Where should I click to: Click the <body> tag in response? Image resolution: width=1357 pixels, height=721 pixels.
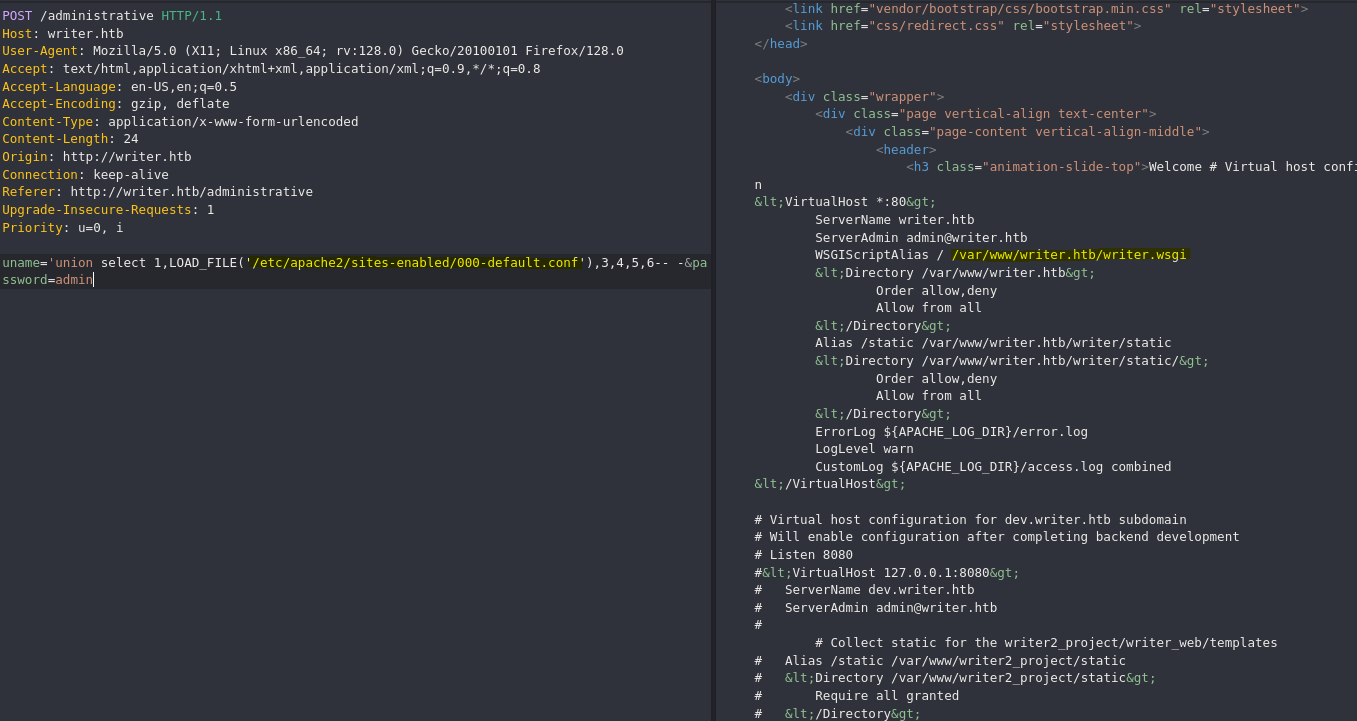777,79
